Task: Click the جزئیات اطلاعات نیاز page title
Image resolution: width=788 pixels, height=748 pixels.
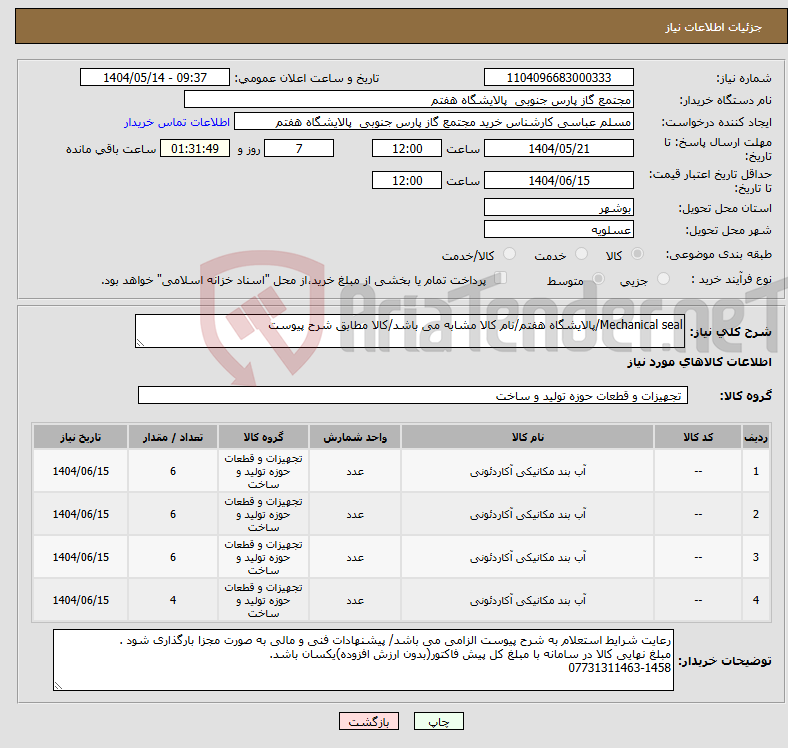Action: pyautogui.click(x=714, y=27)
